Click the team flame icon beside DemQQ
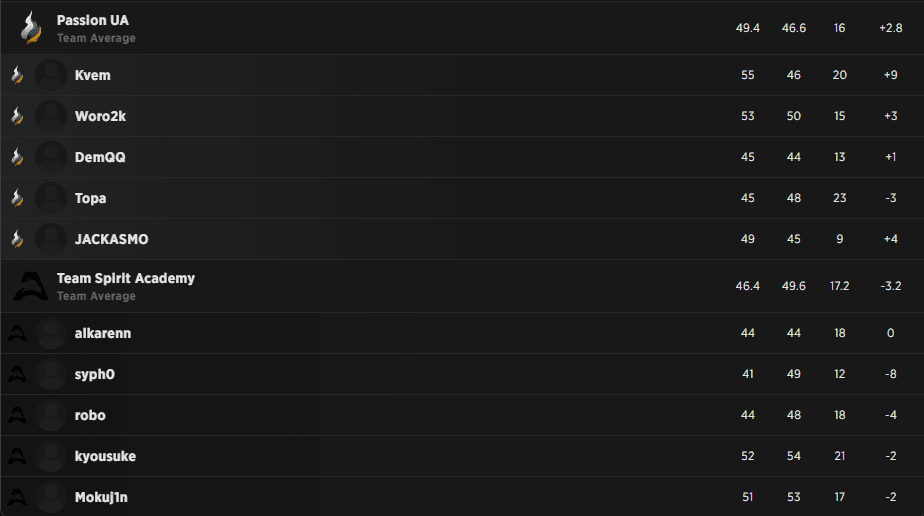The image size is (924, 516). point(17,157)
